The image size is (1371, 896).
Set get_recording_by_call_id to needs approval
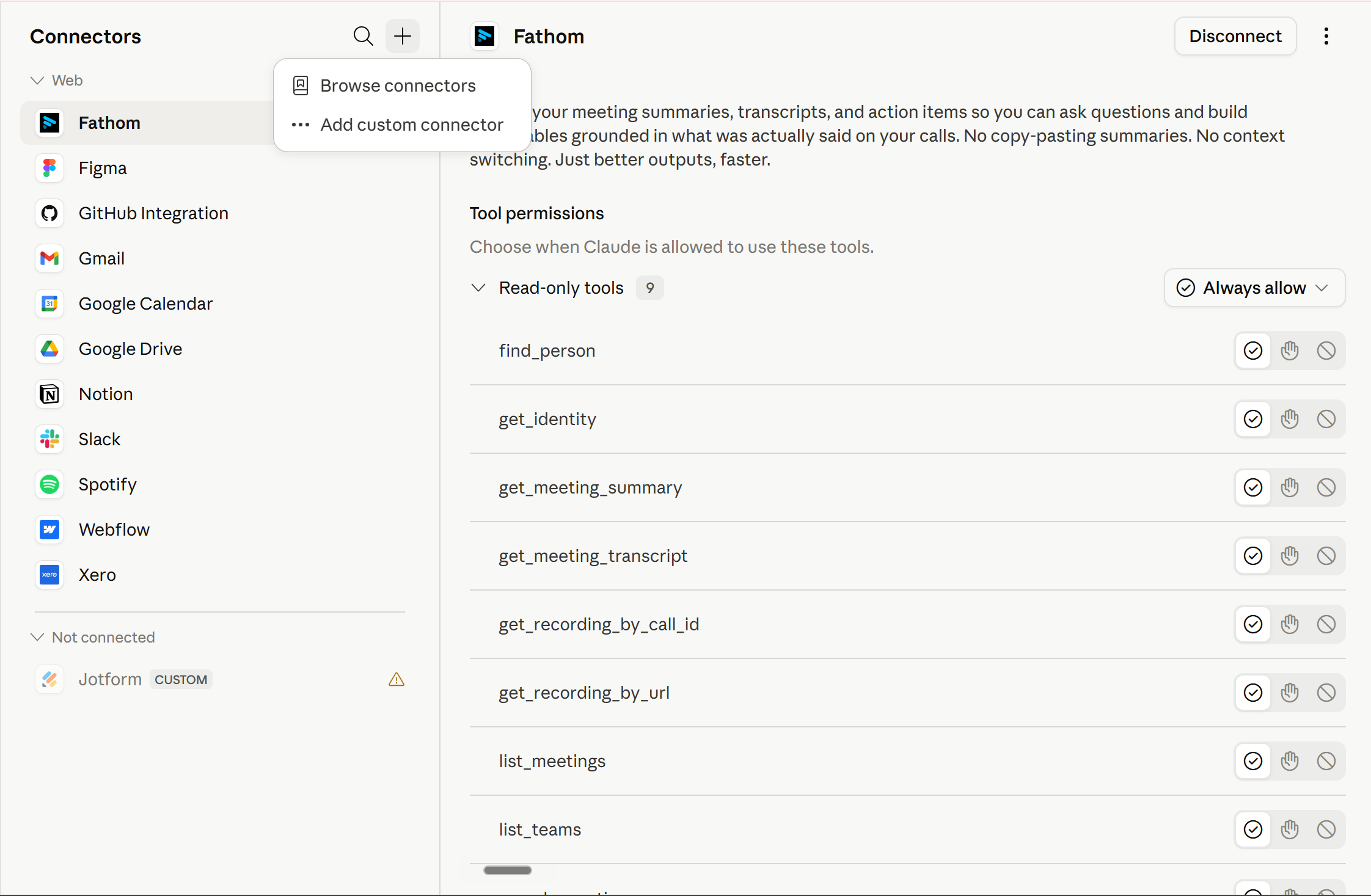[x=1290, y=624]
